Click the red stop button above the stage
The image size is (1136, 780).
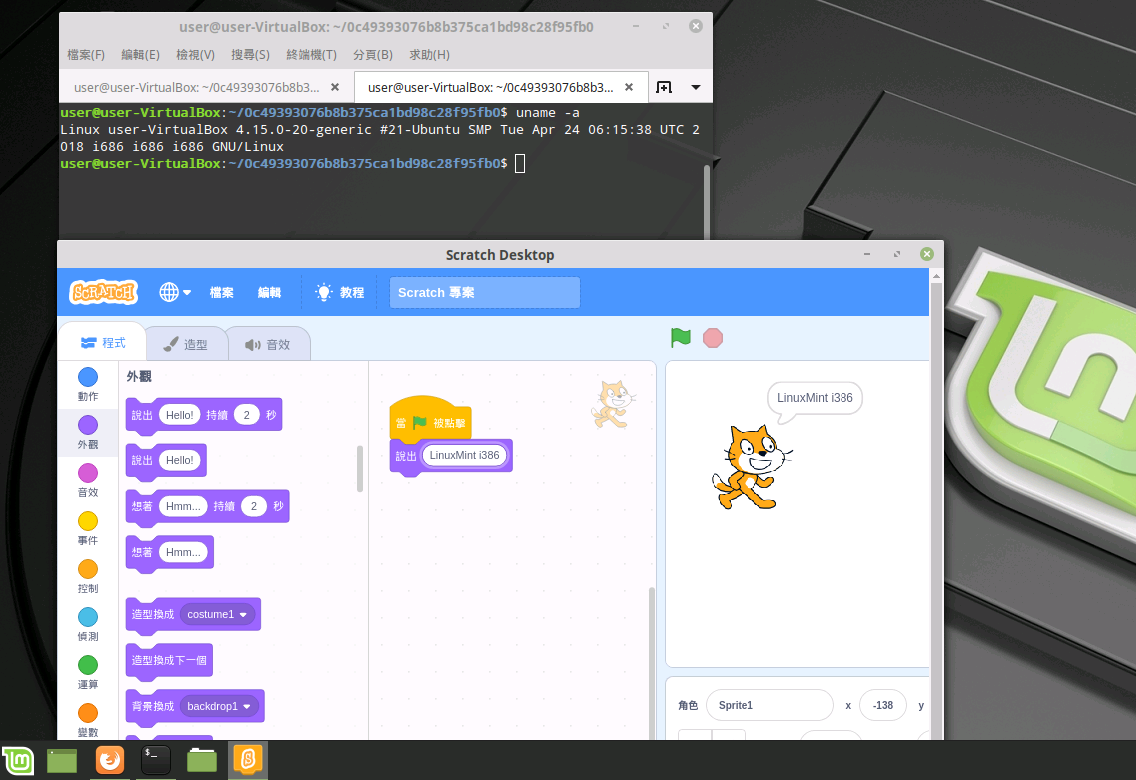(x=713, y=338)
